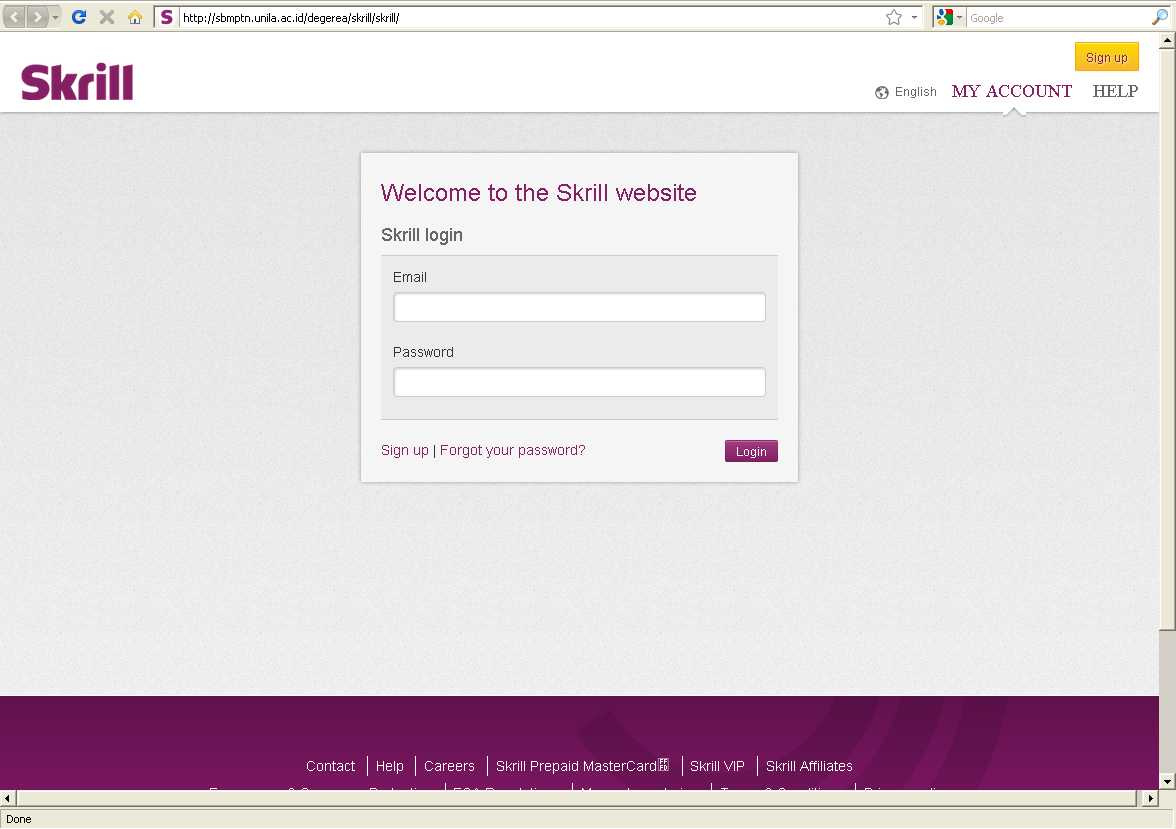Viewport: 1176px width, 829px height.
Task: Click the Email input field
Action: pyautogui.click(x=579, y=307)
